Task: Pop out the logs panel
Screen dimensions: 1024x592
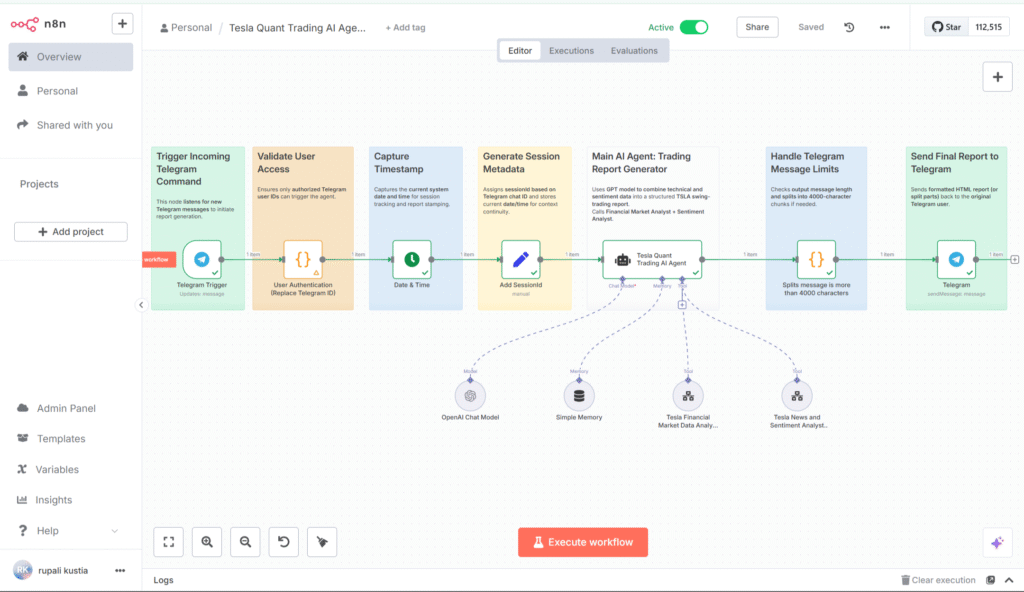Action: pos(991,580)
